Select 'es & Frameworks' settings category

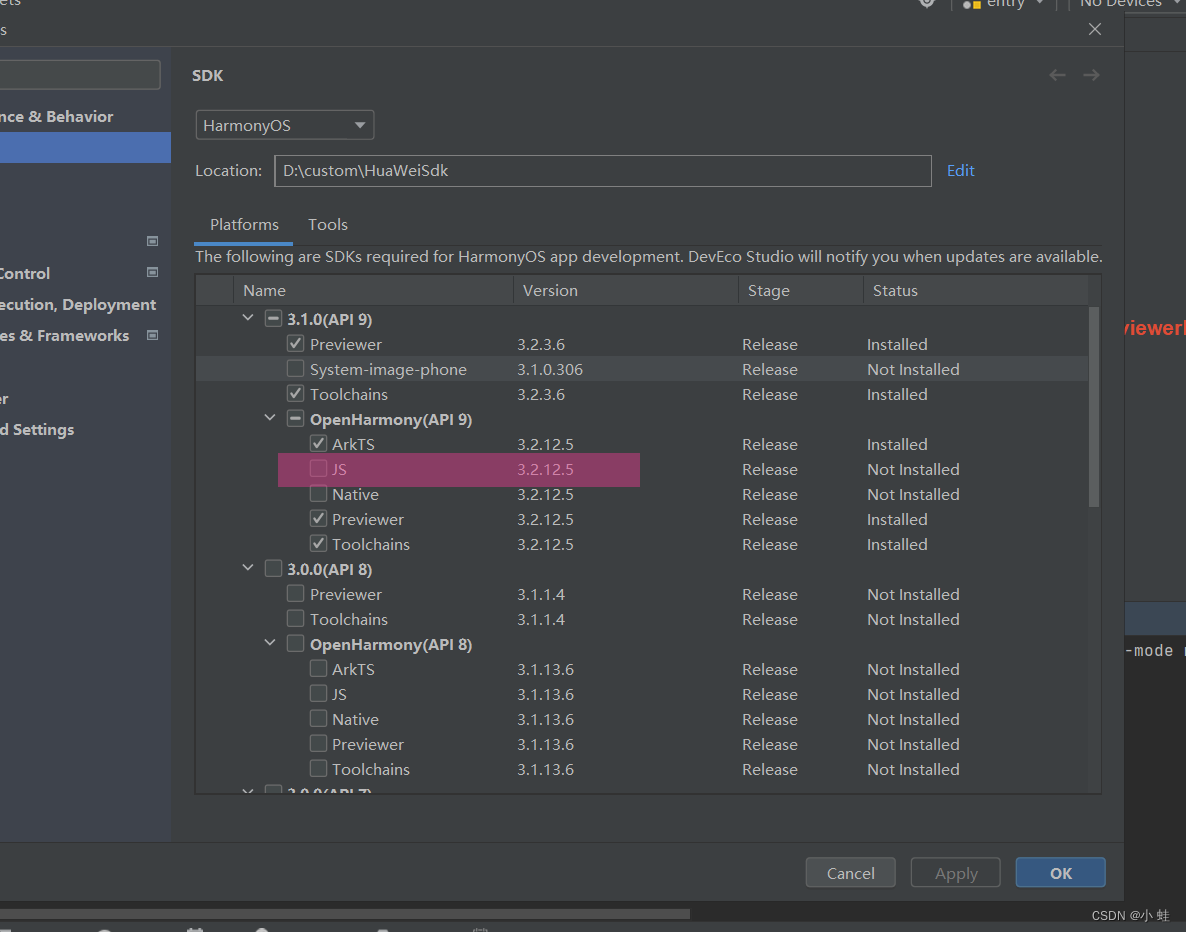[65, 335]
